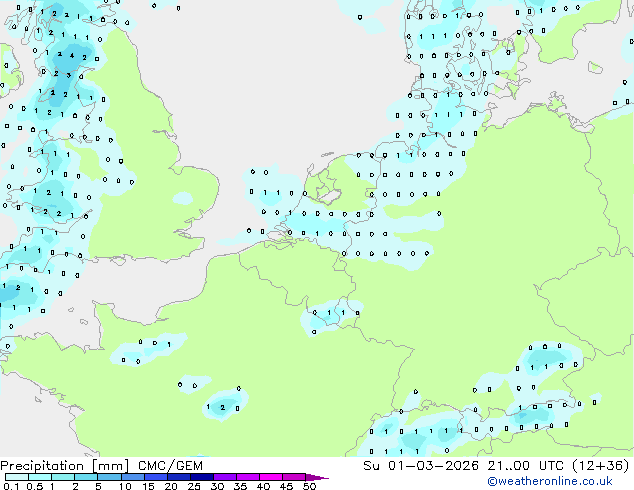Click the '50' legend scale label

click(309, 486)
